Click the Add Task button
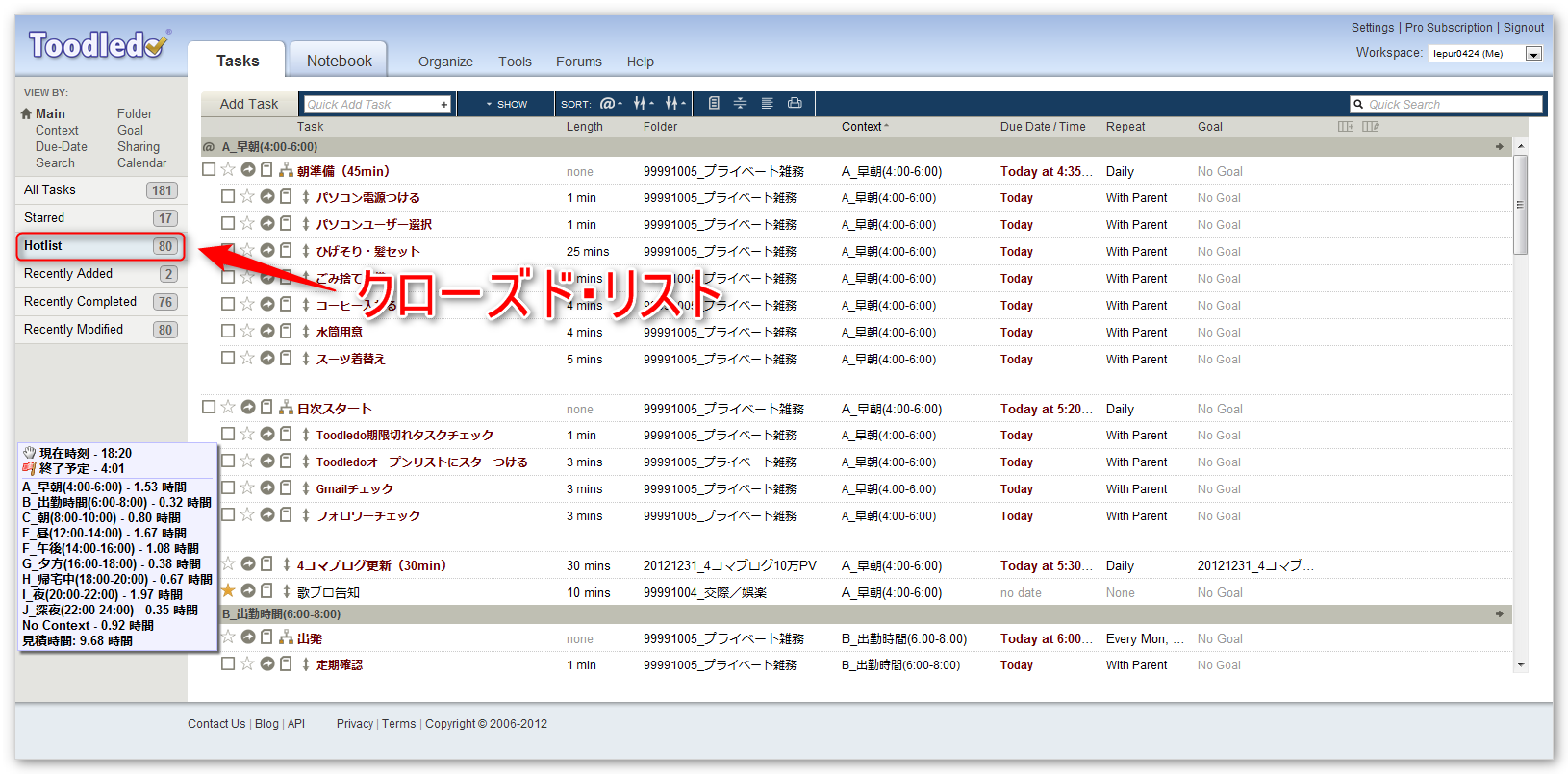 pyautogui.click(x=249, y=104)
